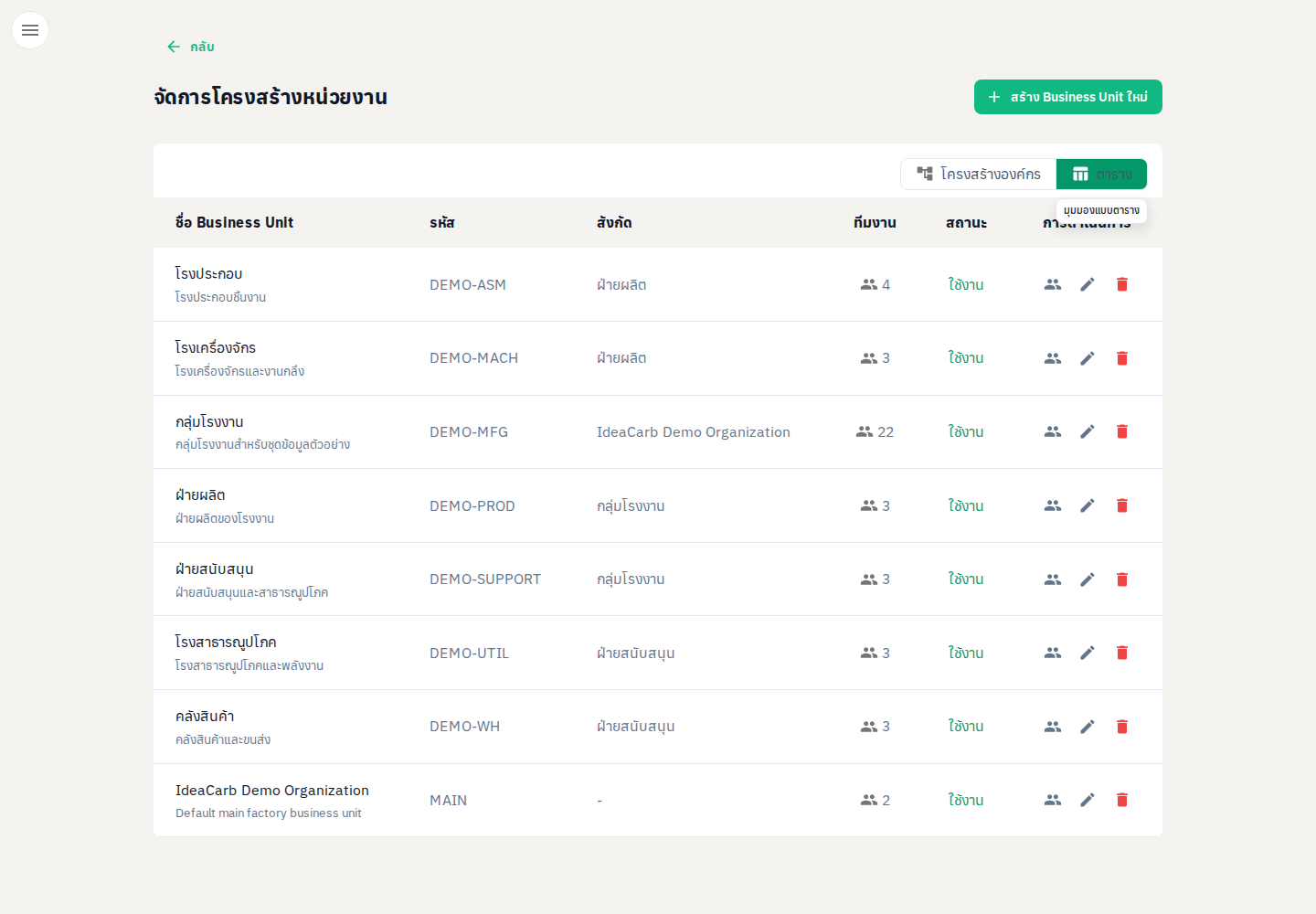This screenshot has width=1316, height=914.
Task: Go back with the กลับ link
Action: click(191, 47)
